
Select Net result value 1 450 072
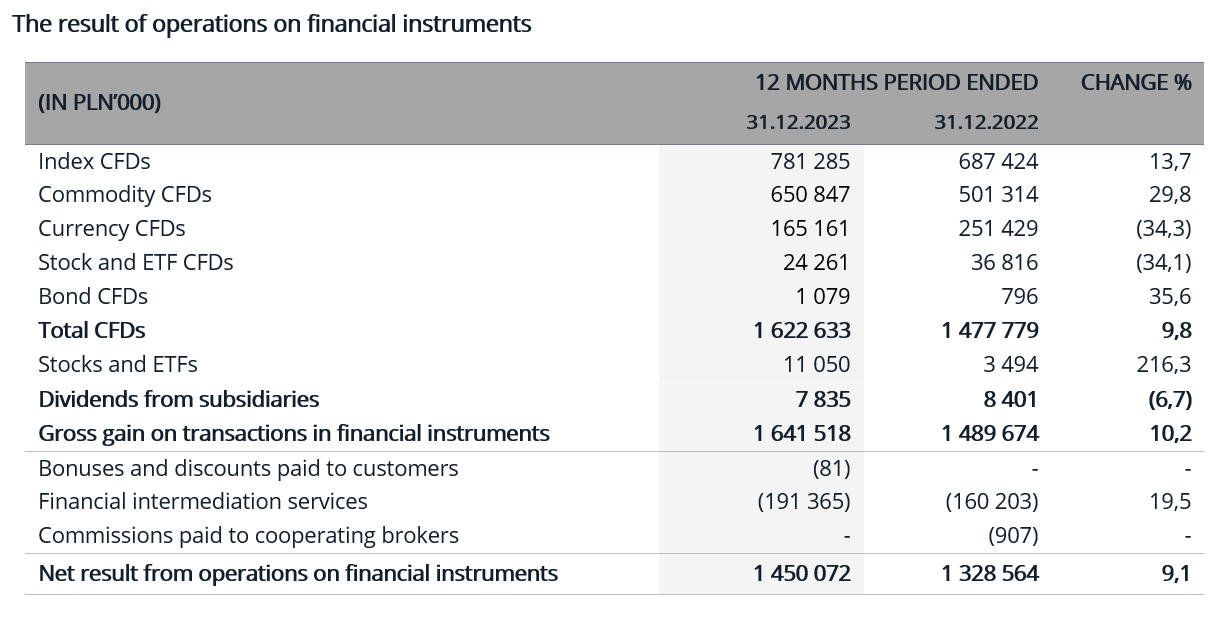802,574
